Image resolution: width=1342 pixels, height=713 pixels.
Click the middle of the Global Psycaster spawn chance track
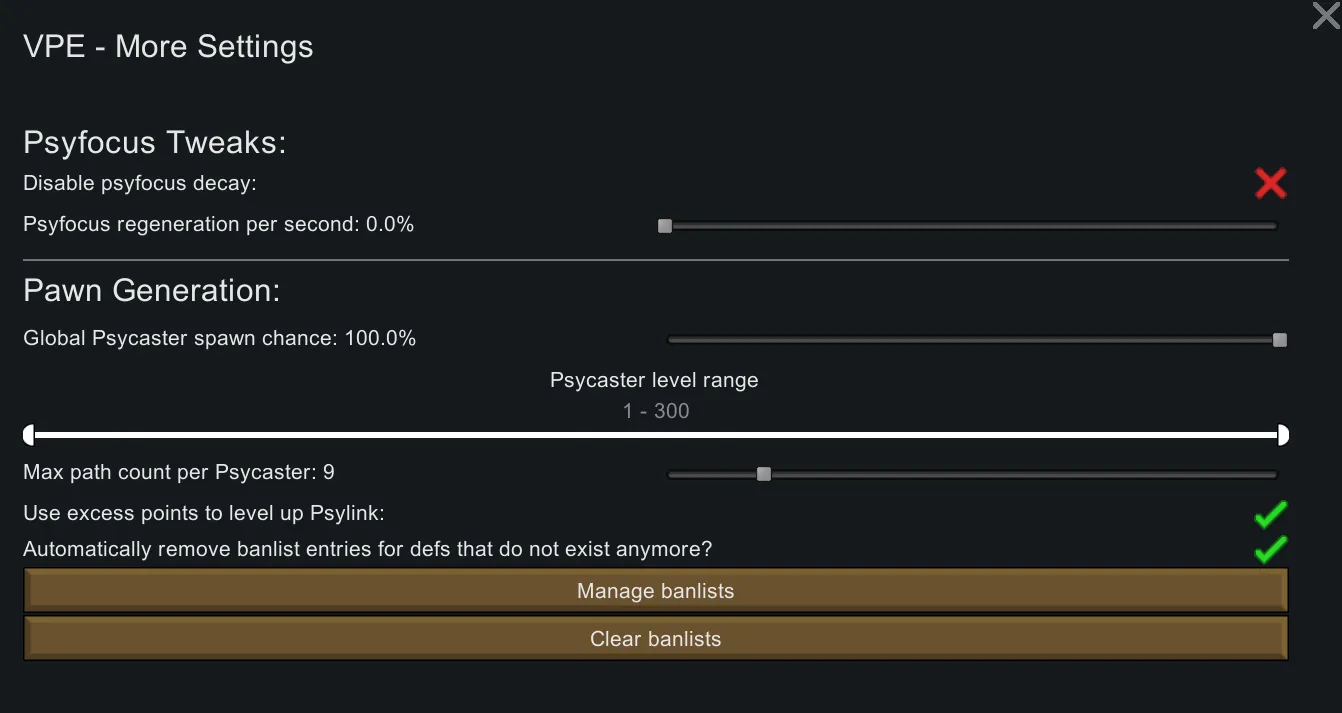pos(972,340)
